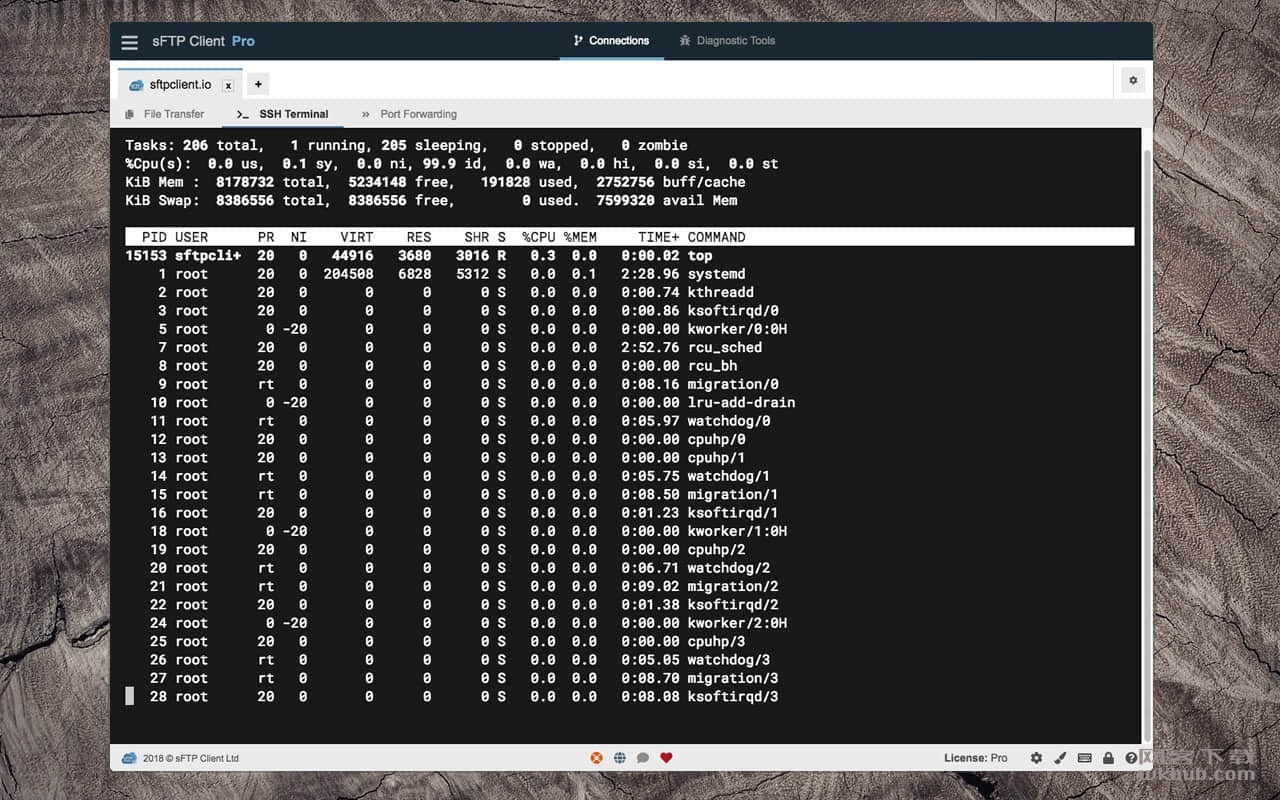Click the globe website icon in footer

[x=620, y=758]
